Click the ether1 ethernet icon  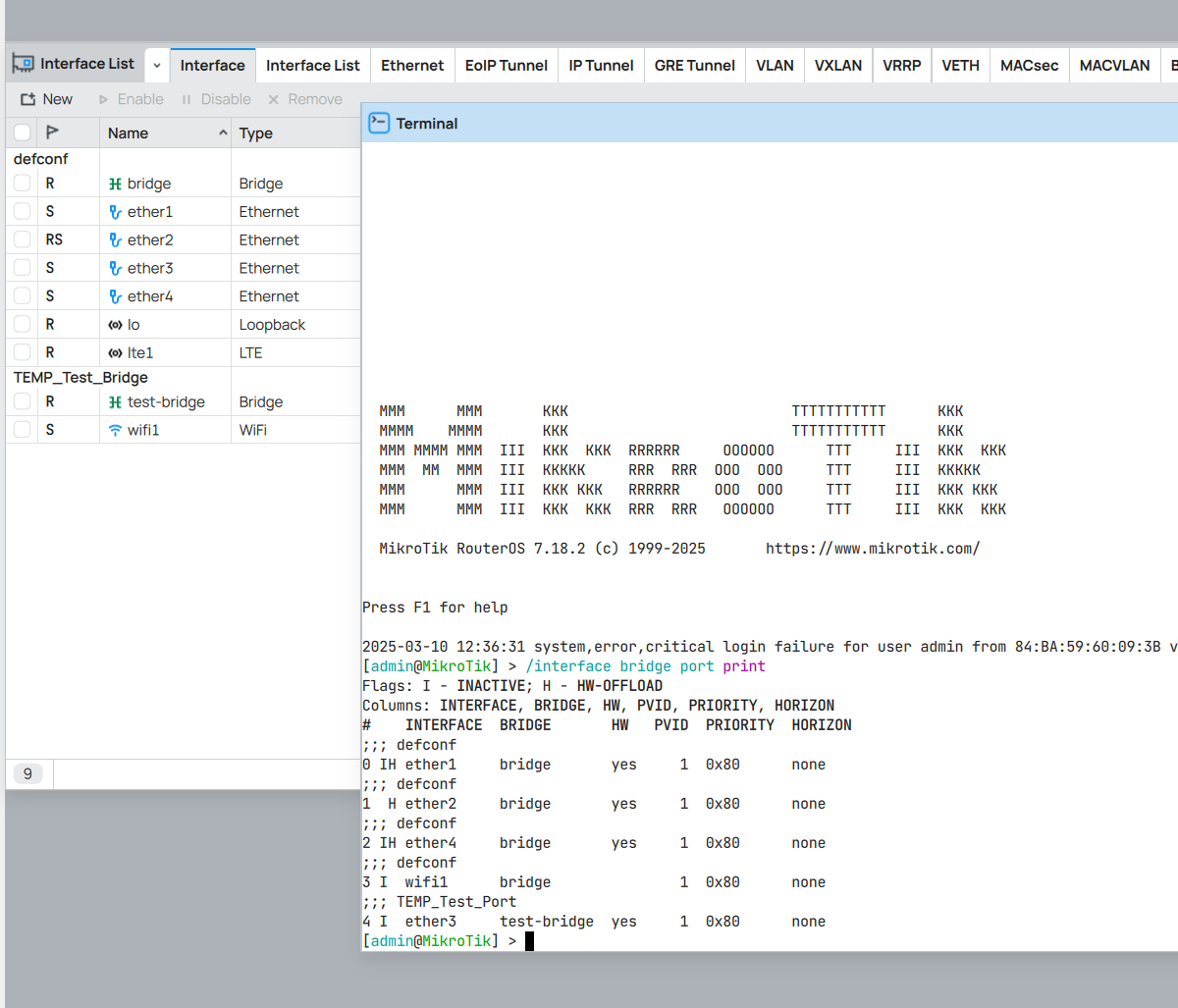(x=115, y=211)
